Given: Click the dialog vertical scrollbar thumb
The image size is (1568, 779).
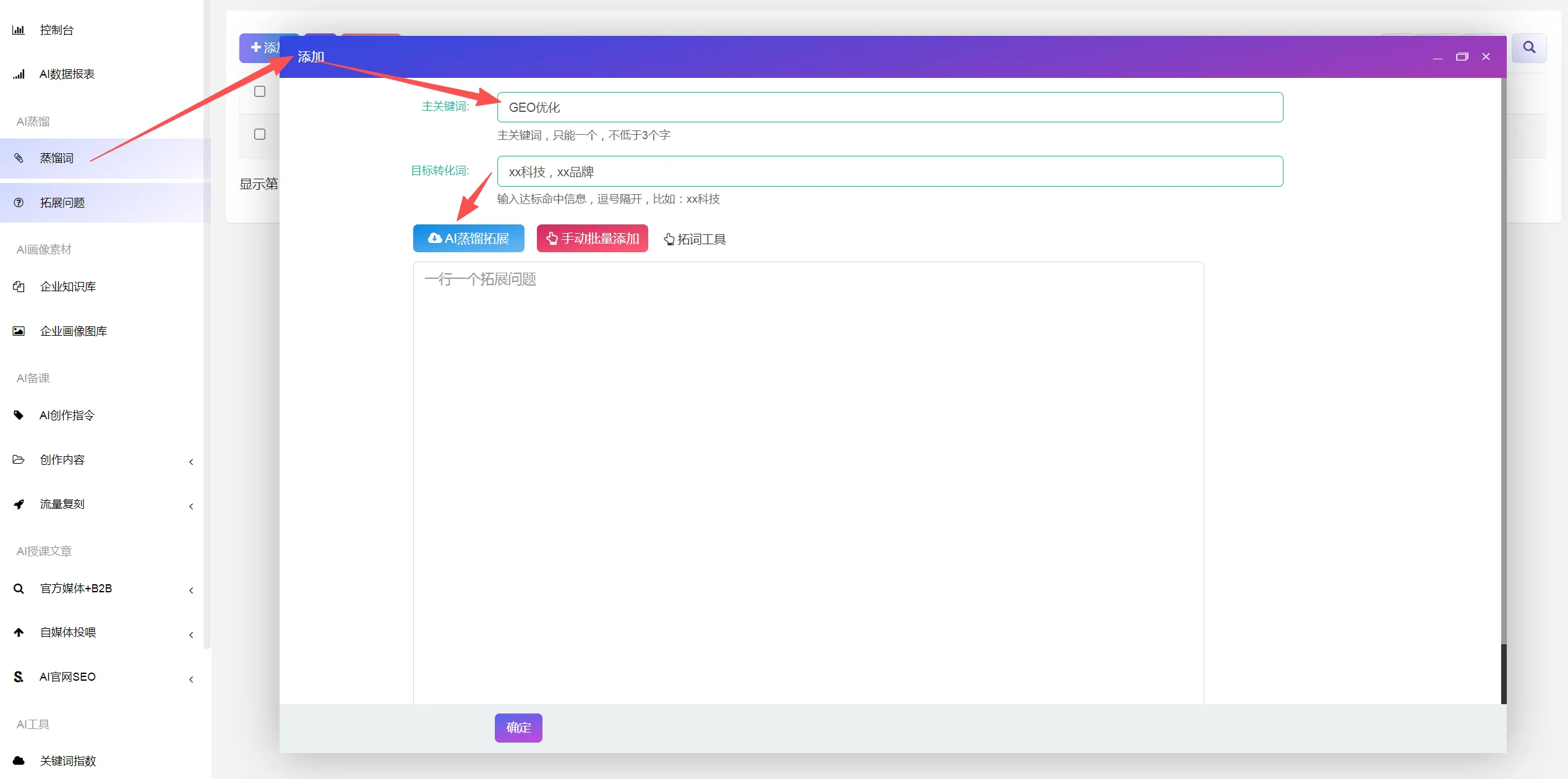Looking at the screenshot, I should coord(1503,673).
